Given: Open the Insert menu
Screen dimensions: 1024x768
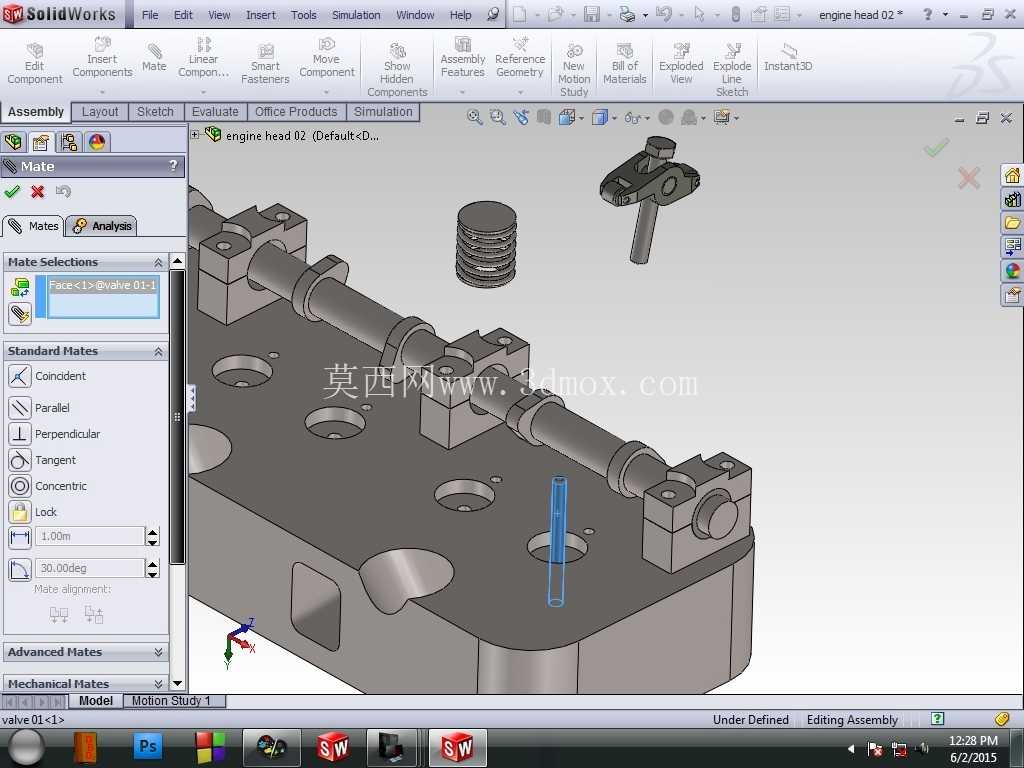Looking at the screenshot, I should (261, 14).
